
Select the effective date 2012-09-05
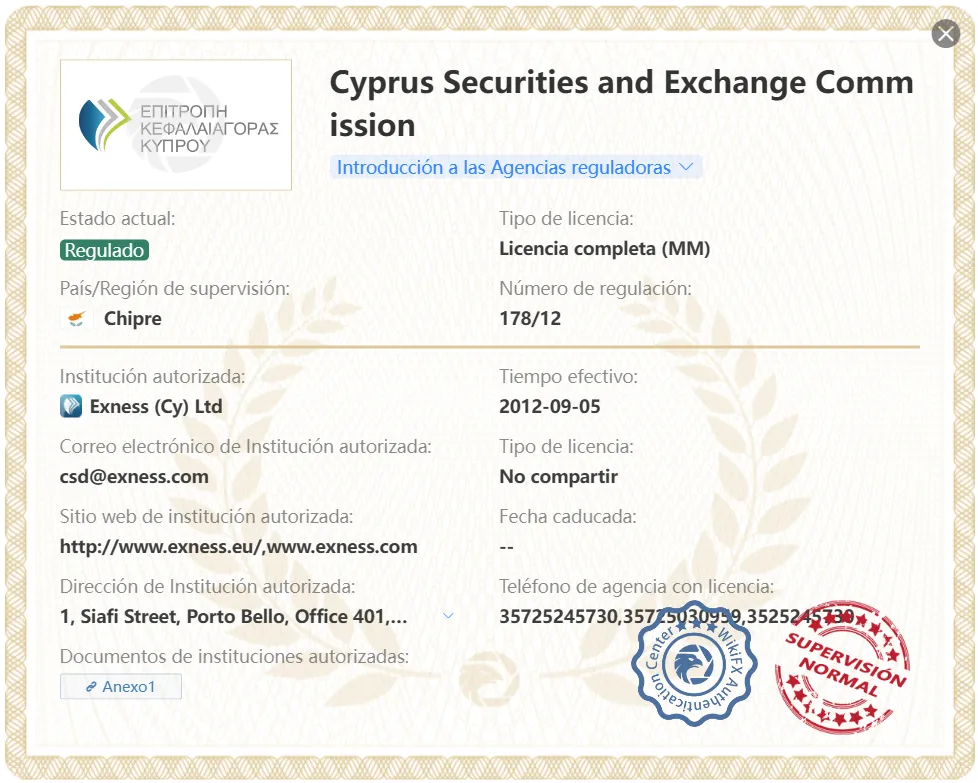tap(550, 407)
